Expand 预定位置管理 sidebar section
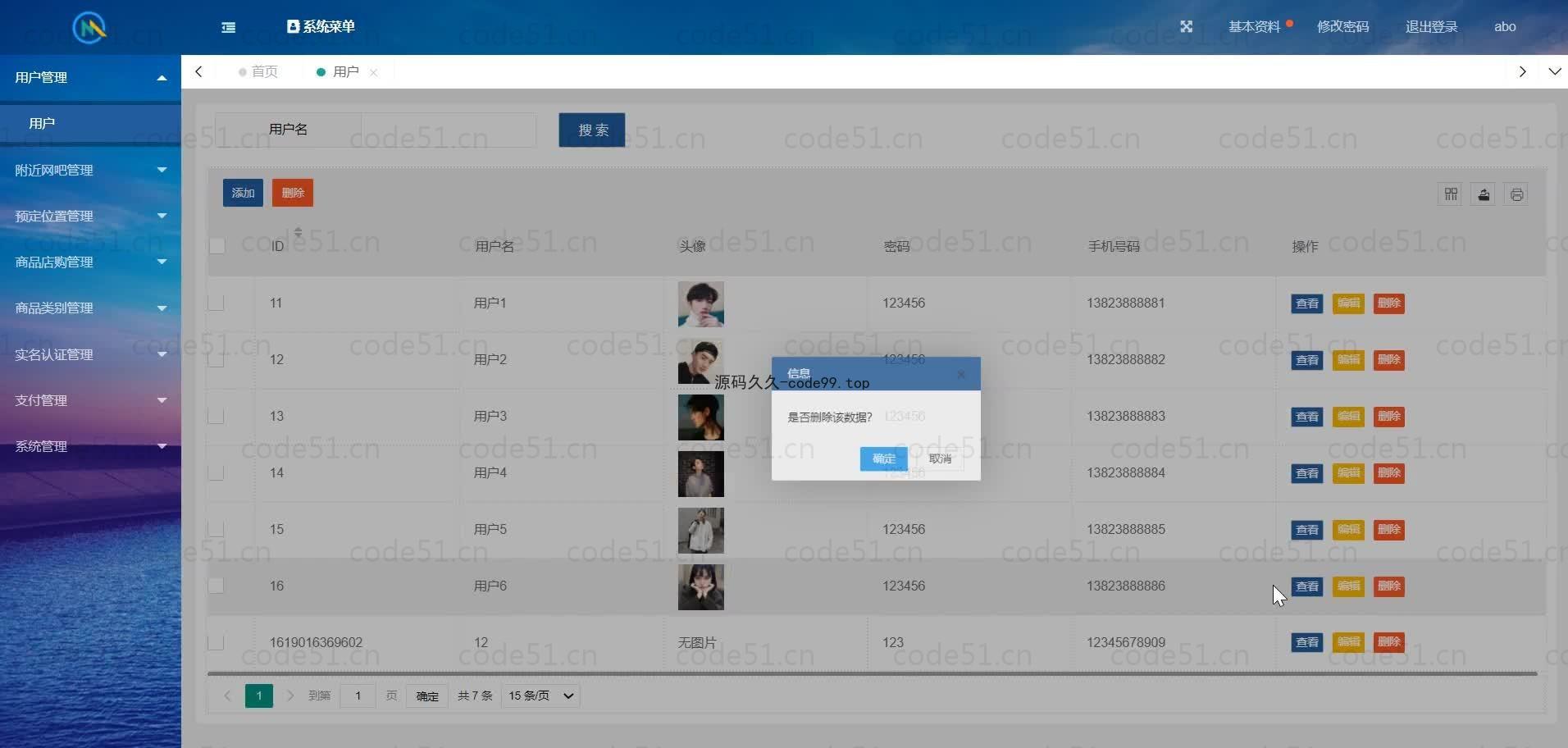1568x748 pixels. (90, 216)
